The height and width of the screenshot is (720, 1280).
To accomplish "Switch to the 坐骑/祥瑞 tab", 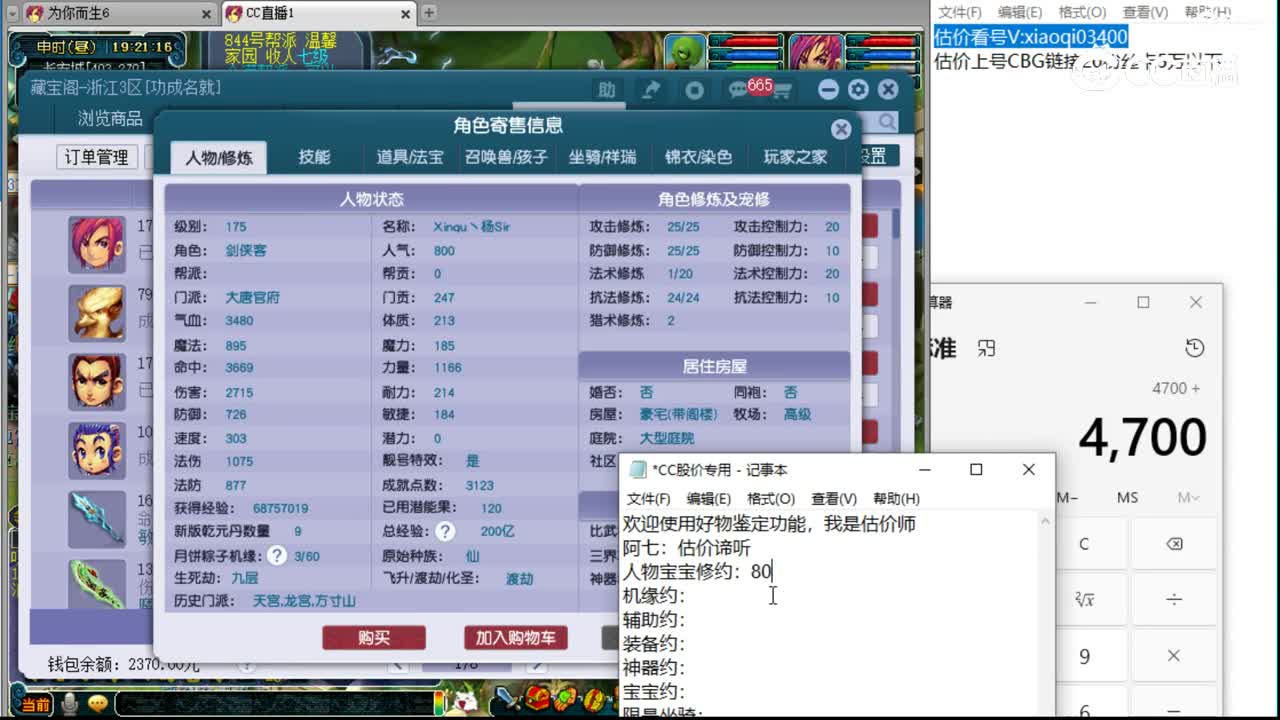I will pos(602,157).
